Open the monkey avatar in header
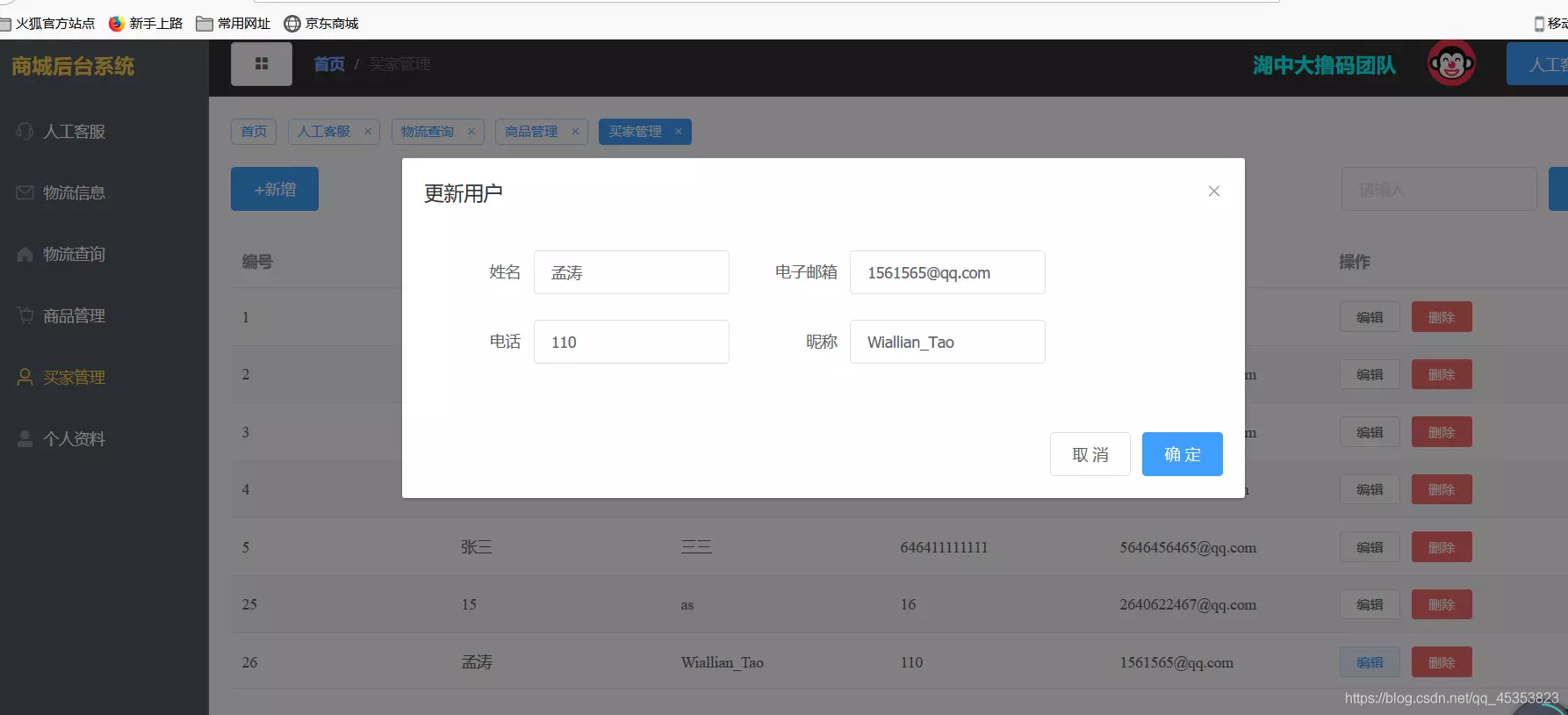This screenshot has width=1568, height=715. point(1451,63)
